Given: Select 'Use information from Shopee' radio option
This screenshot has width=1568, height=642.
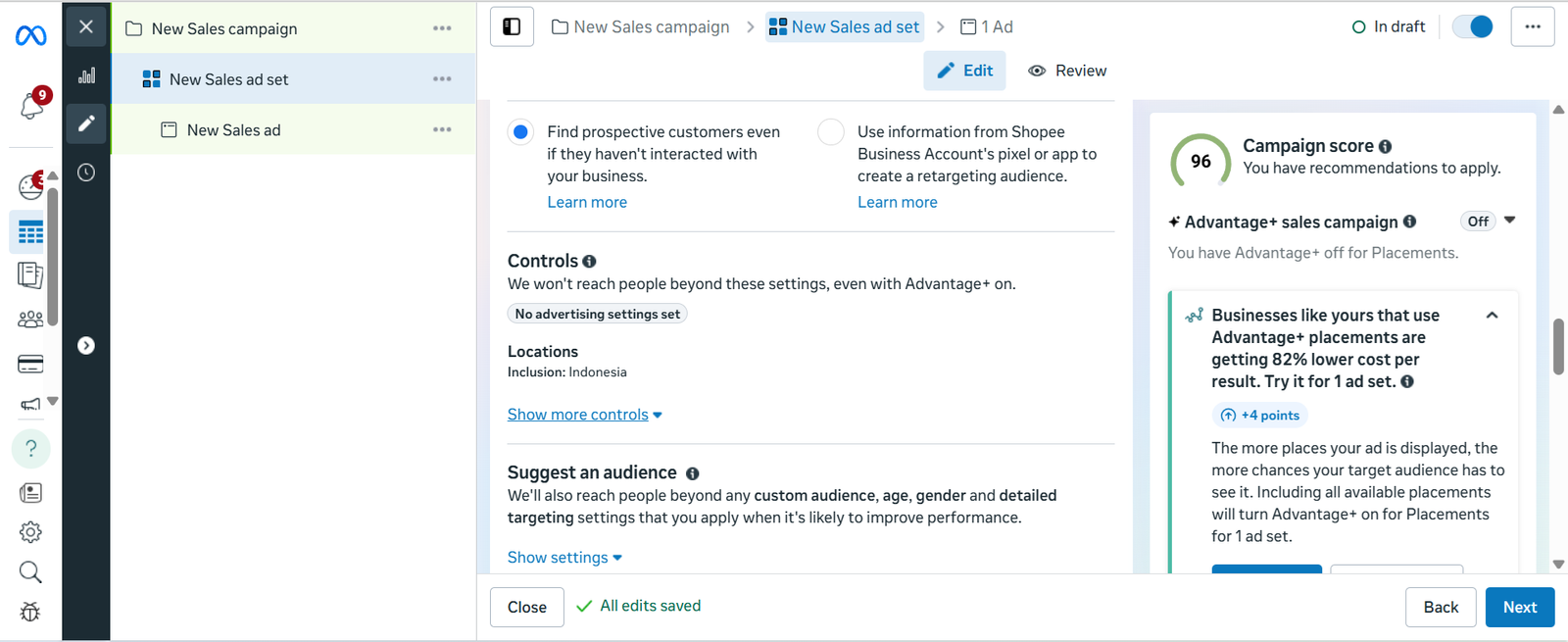Looking at the screenshot, I should click(831, 132).
